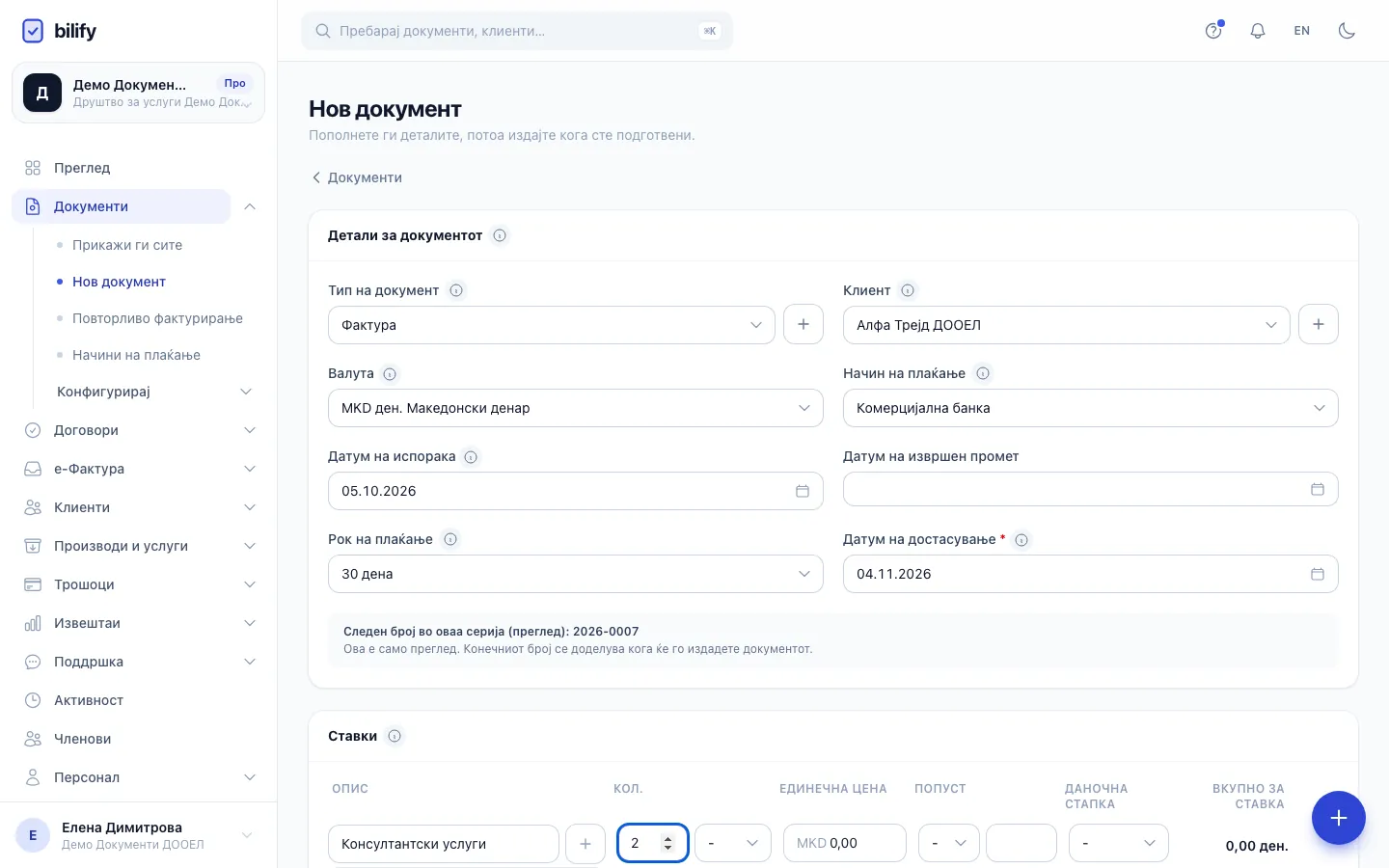
Task: Open notifications bell
Action: tap(1258, 31)
